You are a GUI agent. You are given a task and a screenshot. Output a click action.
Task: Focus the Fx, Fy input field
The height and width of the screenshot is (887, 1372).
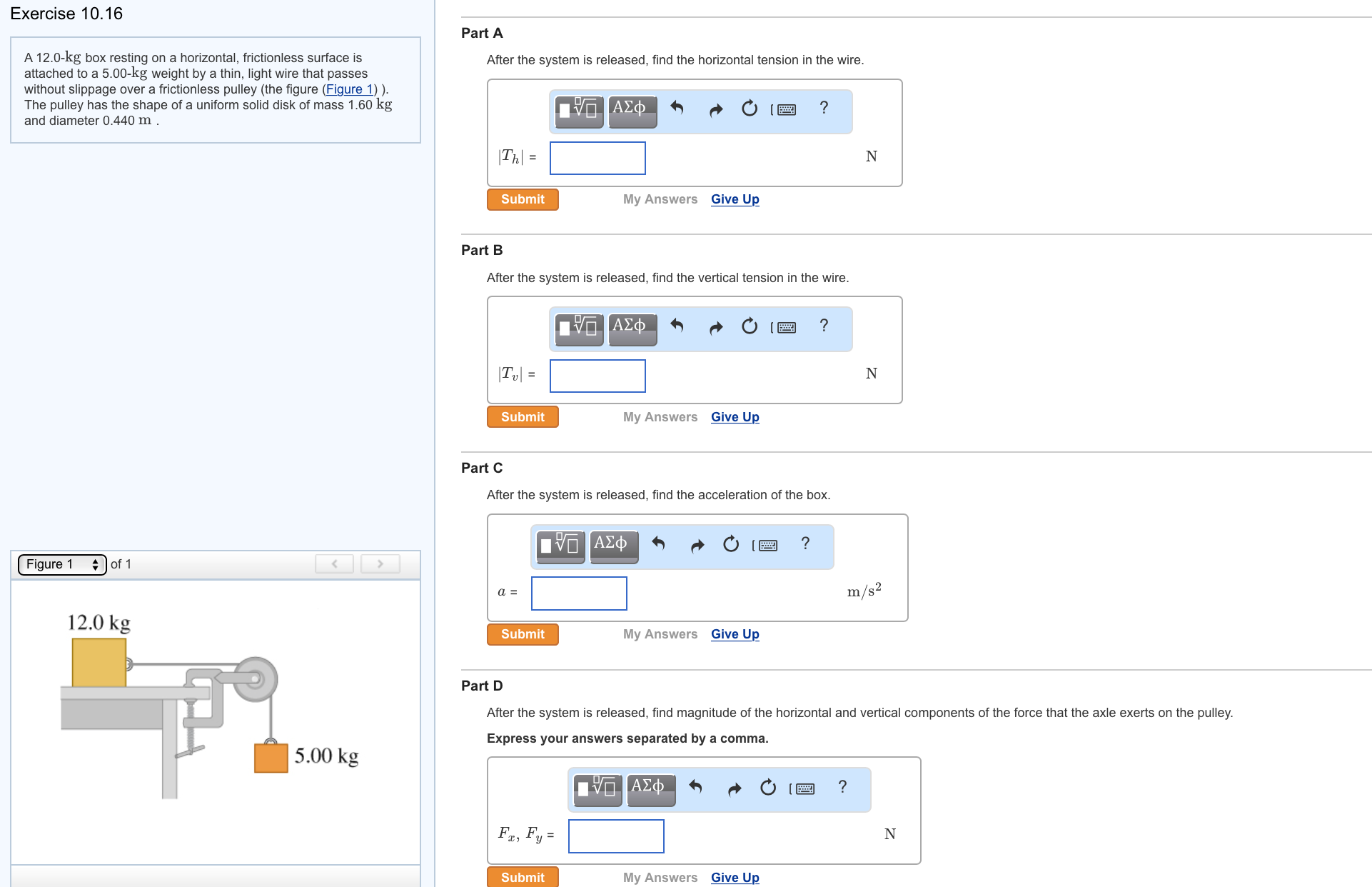click(x=616, y=836)
